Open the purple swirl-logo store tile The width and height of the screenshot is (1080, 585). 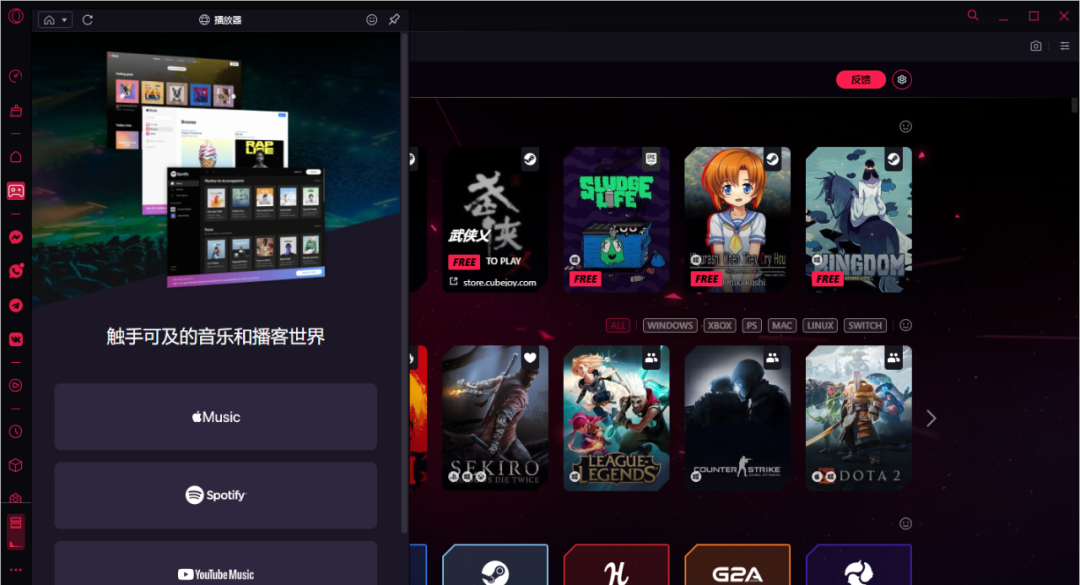[x=859, y=565]
